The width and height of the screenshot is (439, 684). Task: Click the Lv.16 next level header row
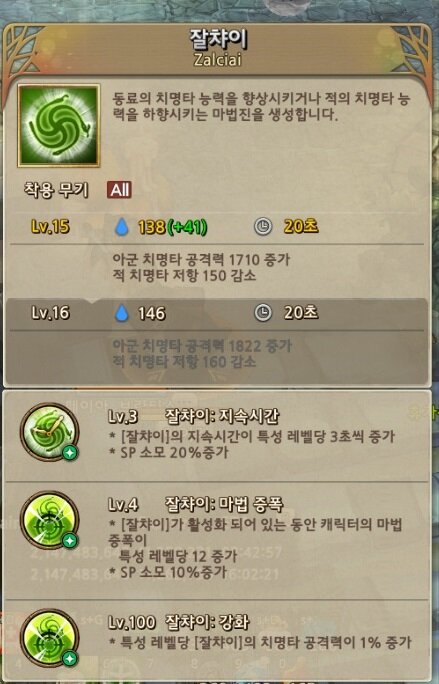coord(216,313)
